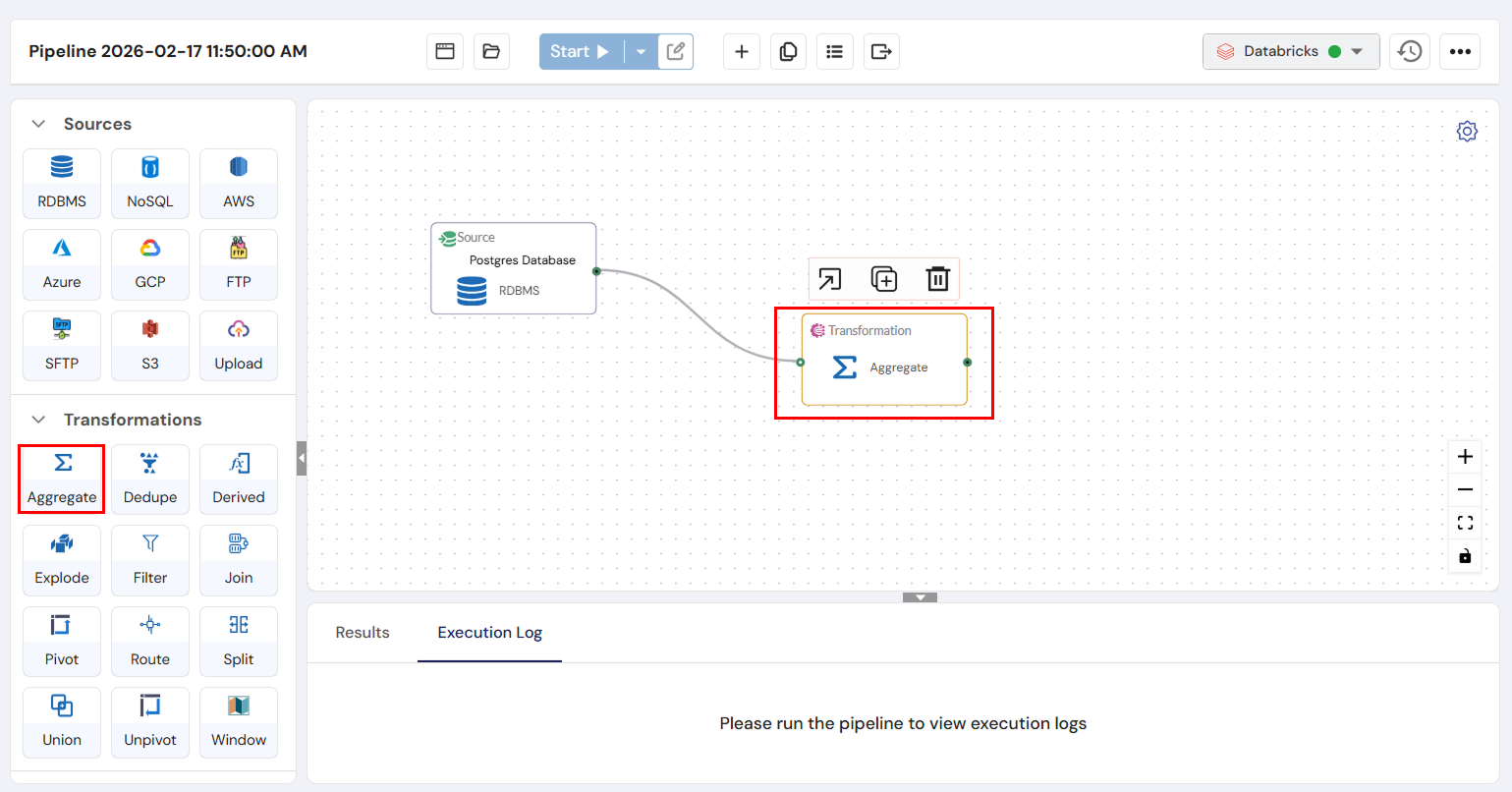Click the Start pipeline button
The image size is (1512, 792).
pos(580,52)
